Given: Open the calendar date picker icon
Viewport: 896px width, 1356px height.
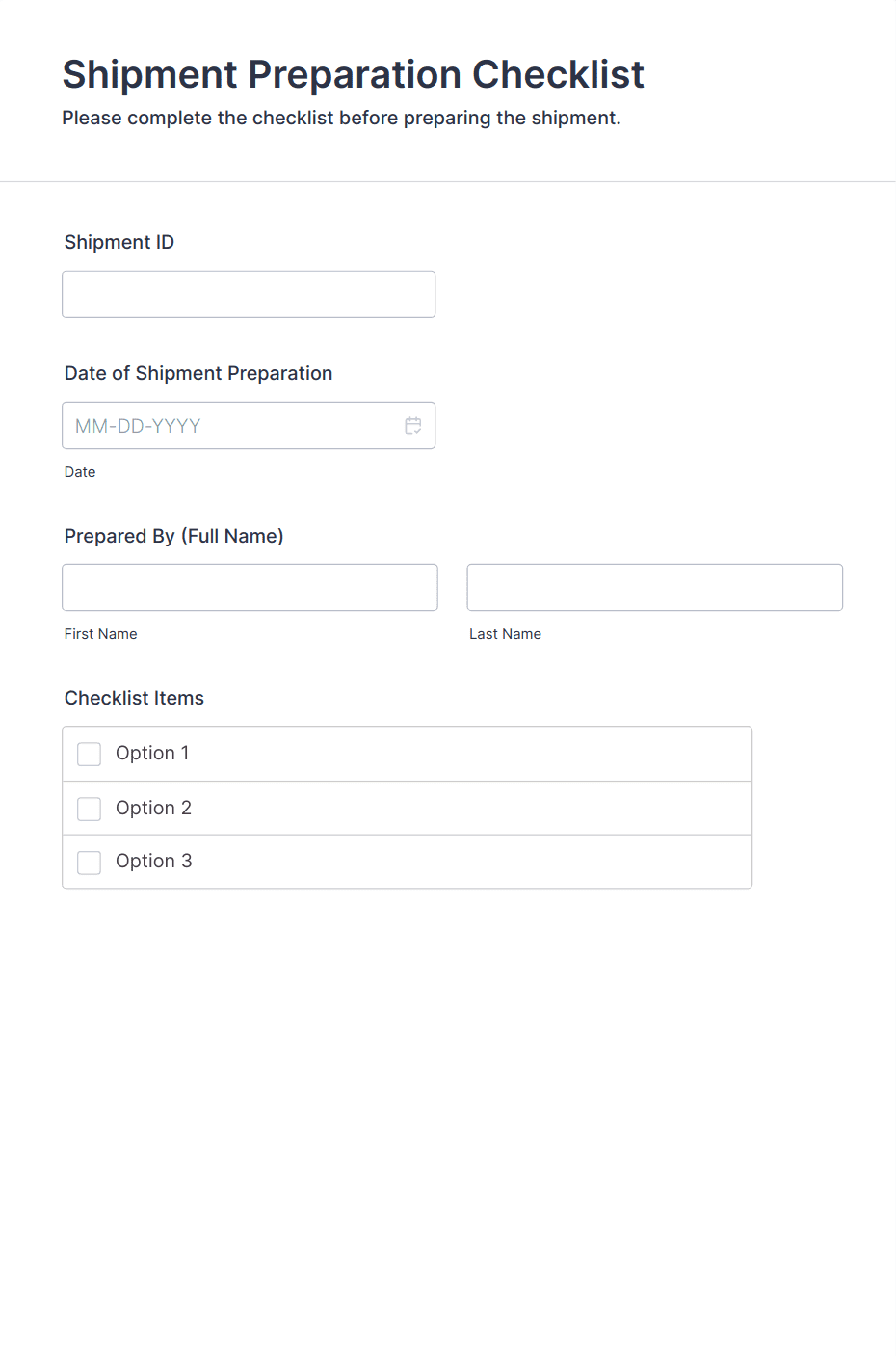Looking at the screenshot, I should 413,426.
